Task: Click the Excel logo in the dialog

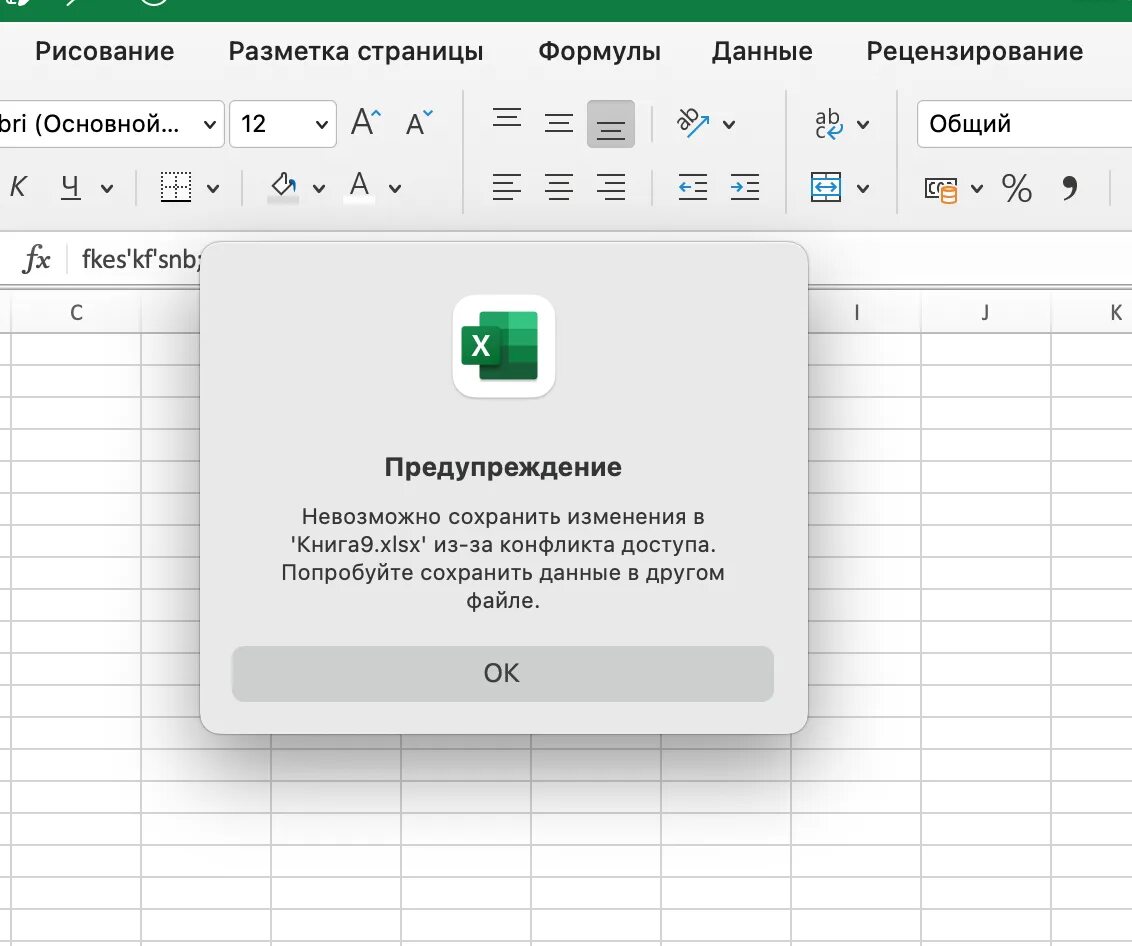Action: coord(503,346)
